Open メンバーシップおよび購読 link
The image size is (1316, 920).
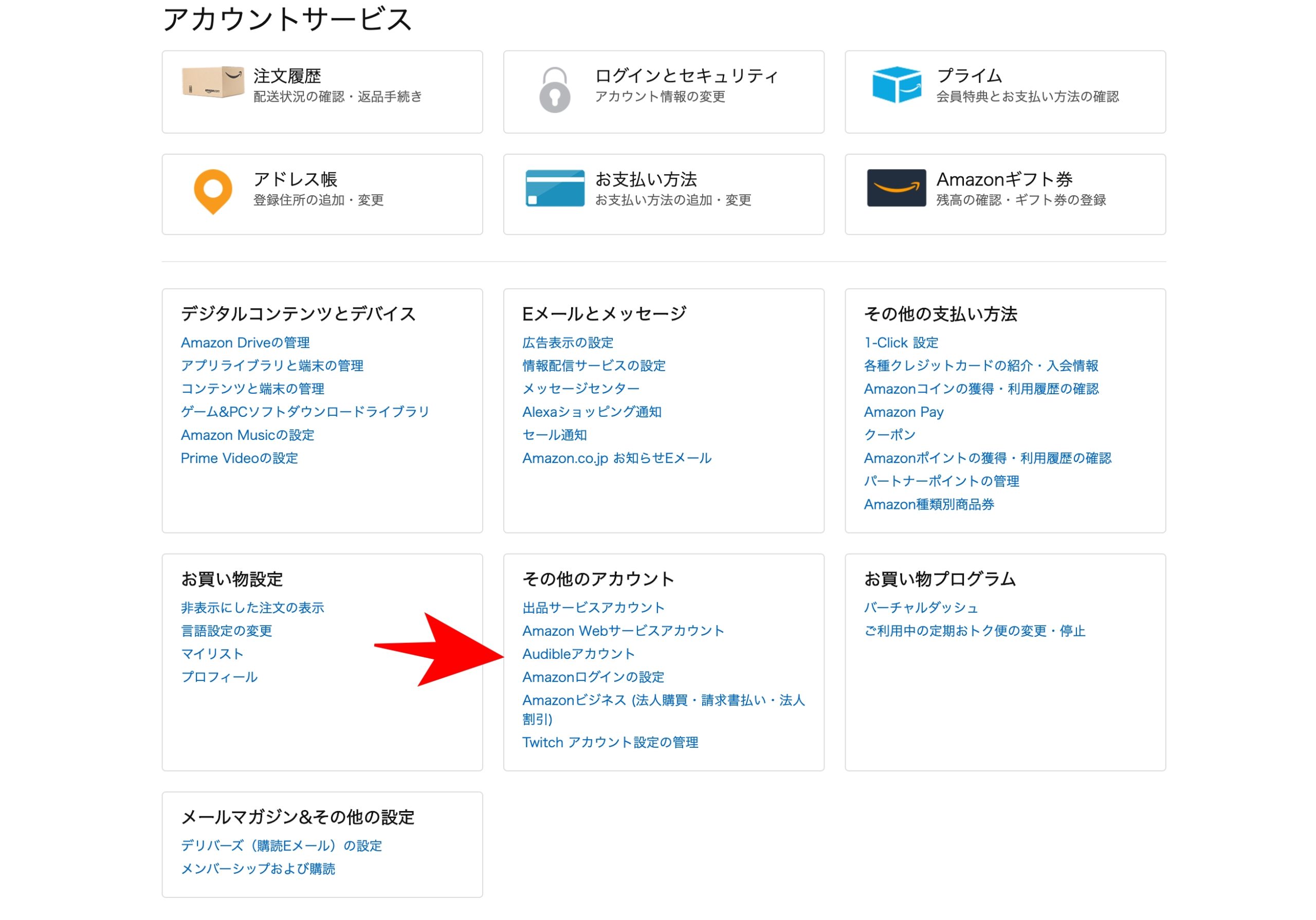(x=258, y=869)
